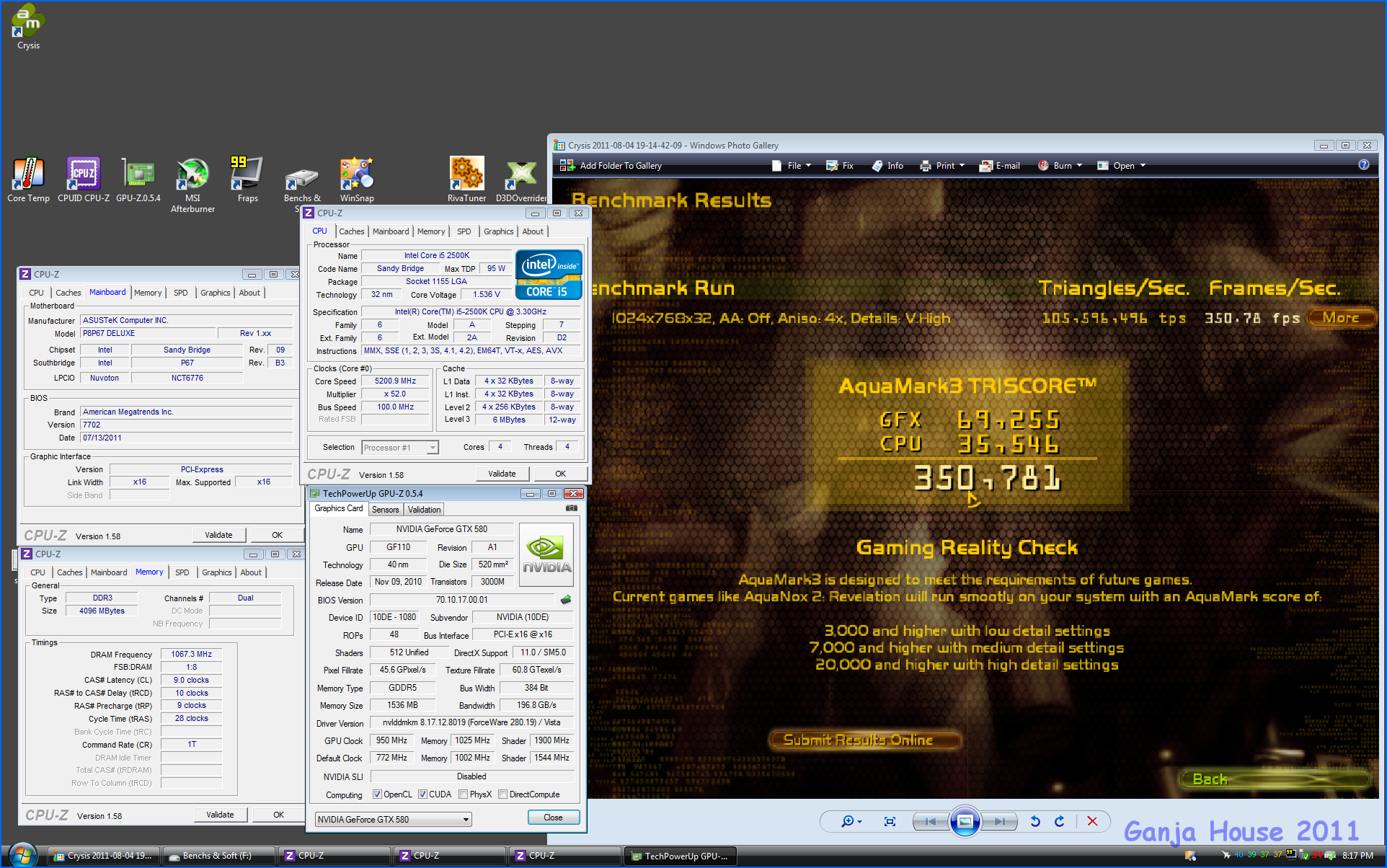Screen dimensions: 1387x868
Task: Click the Photo Gallery help icon
Action: [x=1364, y=165]
